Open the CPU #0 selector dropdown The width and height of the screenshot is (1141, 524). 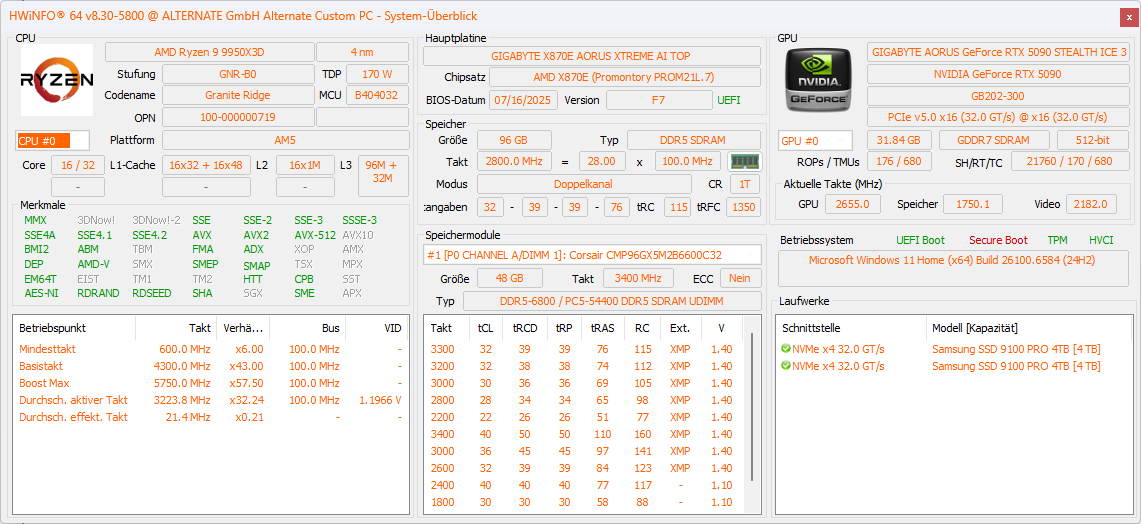pos(53,140)
